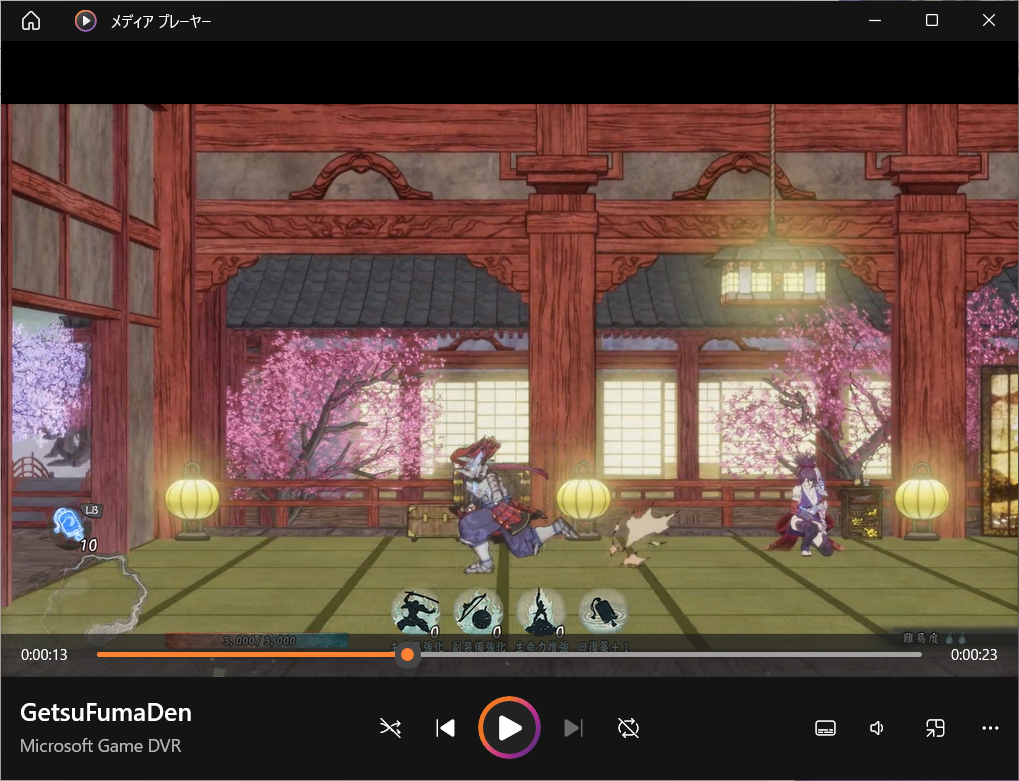Open the subtitles and captions menu
The image size is (1019, 781).
pyautogui.click(x=825, y=728)
